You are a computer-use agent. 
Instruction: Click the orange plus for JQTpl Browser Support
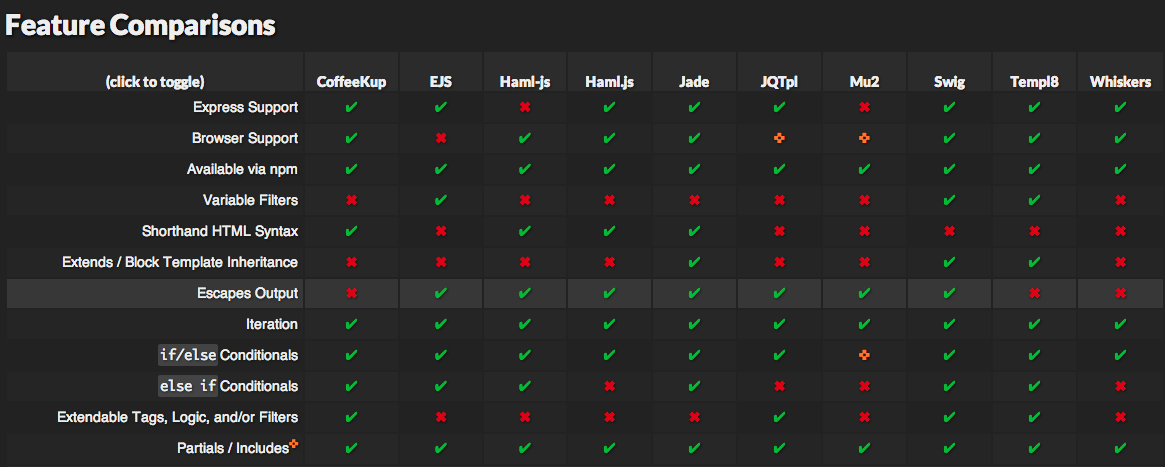coord(778,138)
